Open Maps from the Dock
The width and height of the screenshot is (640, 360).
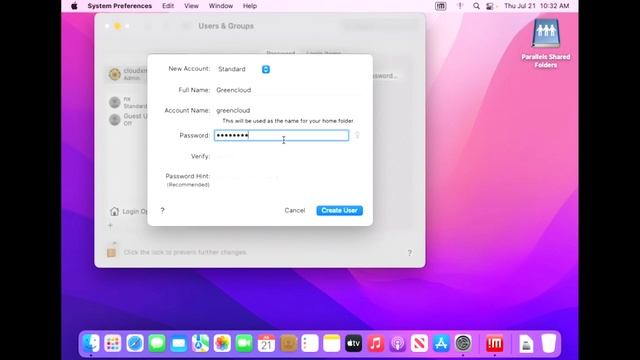pyautogui.click(x=200, y=343)
